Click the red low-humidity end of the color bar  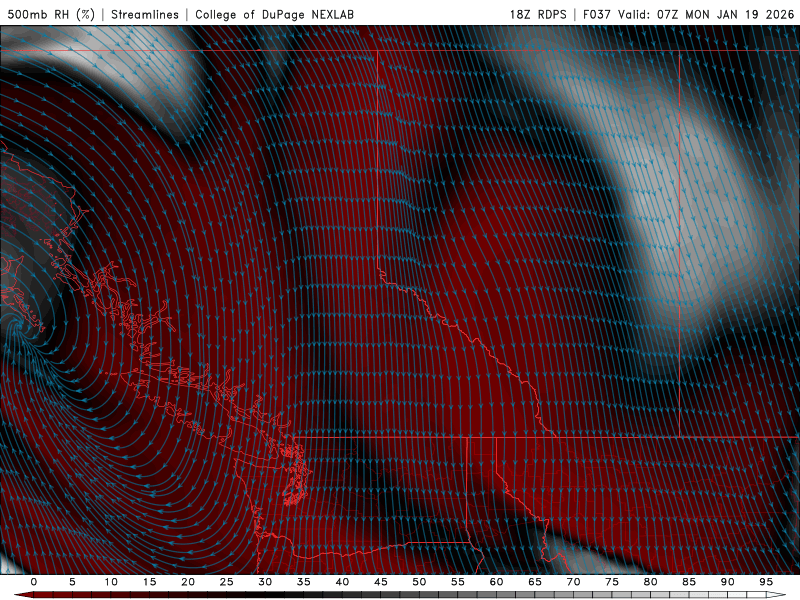26,595
